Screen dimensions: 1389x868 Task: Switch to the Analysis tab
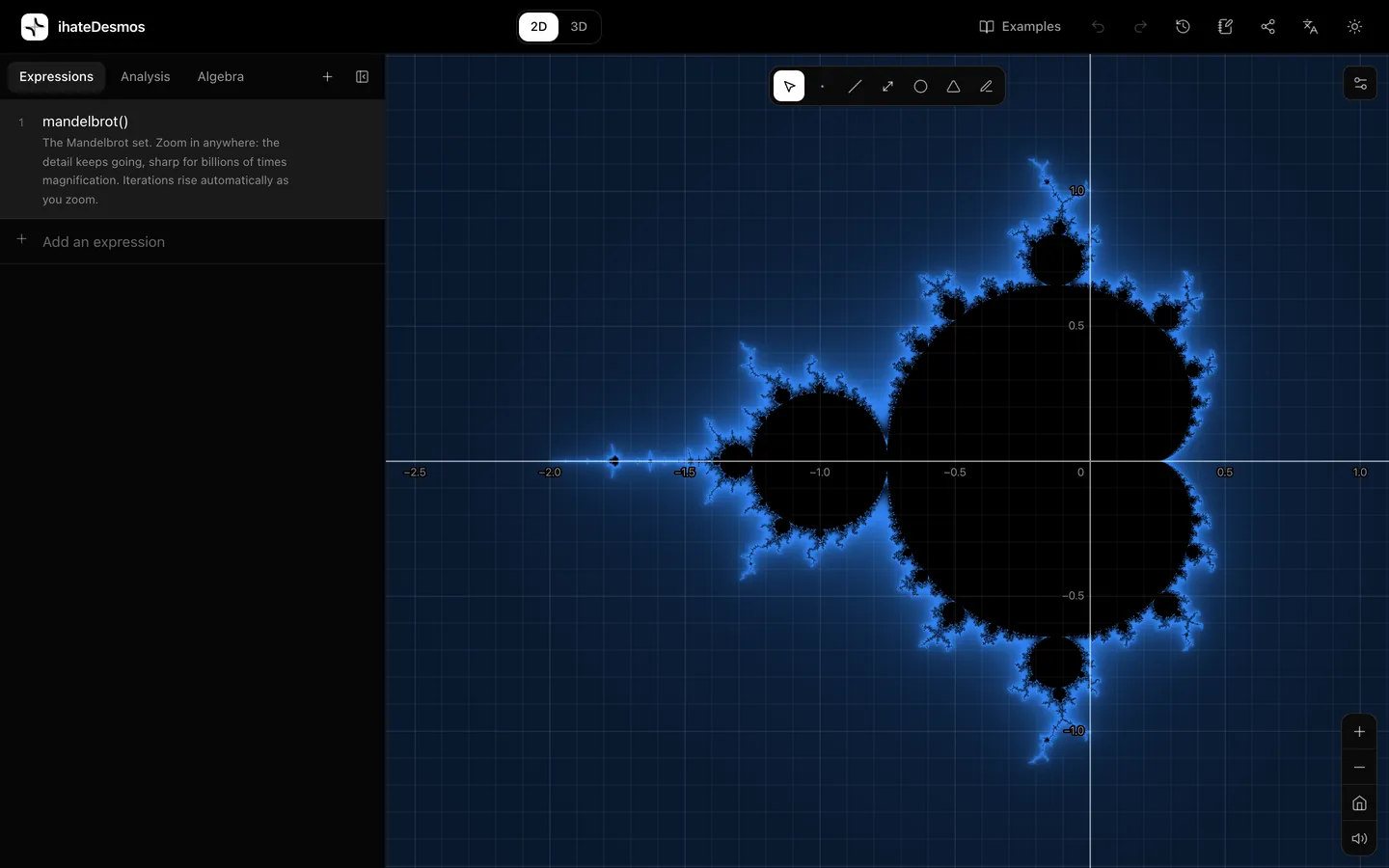point(146,77)
